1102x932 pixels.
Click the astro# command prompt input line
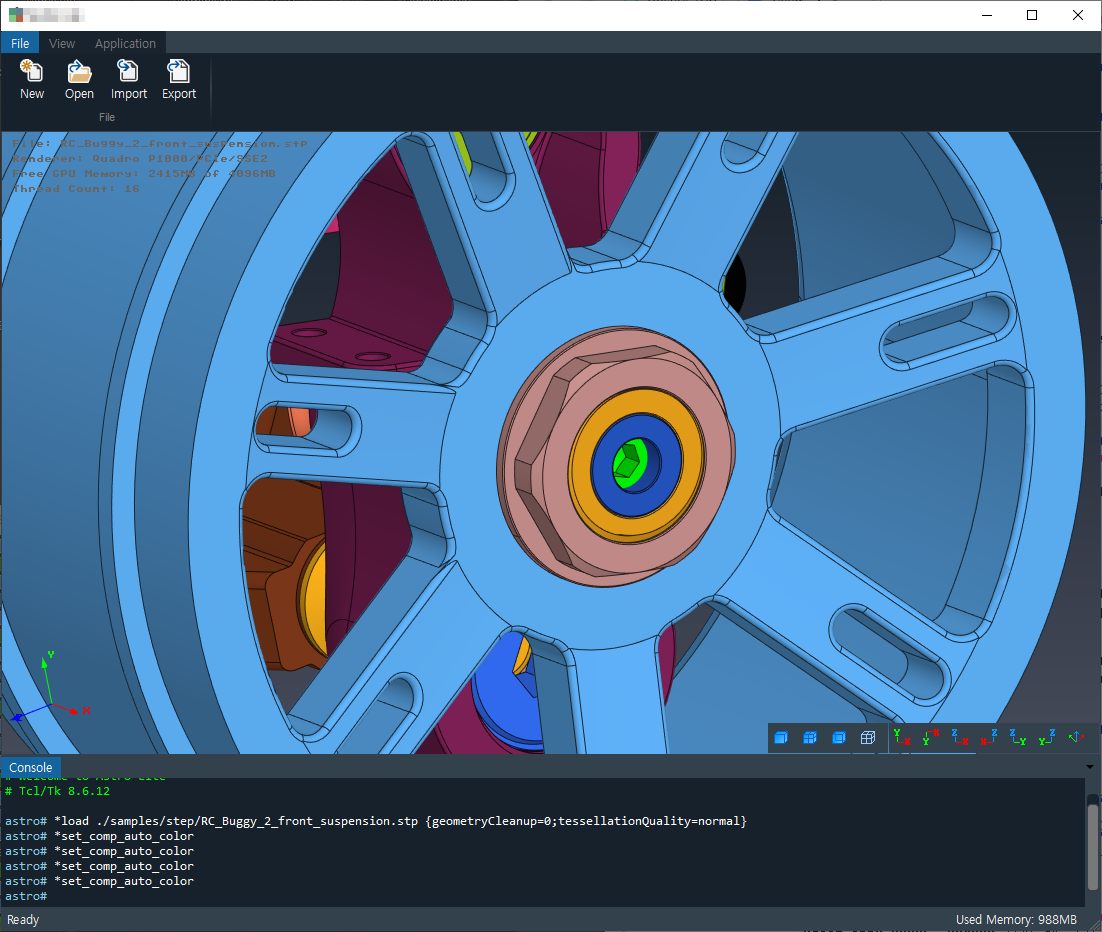[25, 896]
